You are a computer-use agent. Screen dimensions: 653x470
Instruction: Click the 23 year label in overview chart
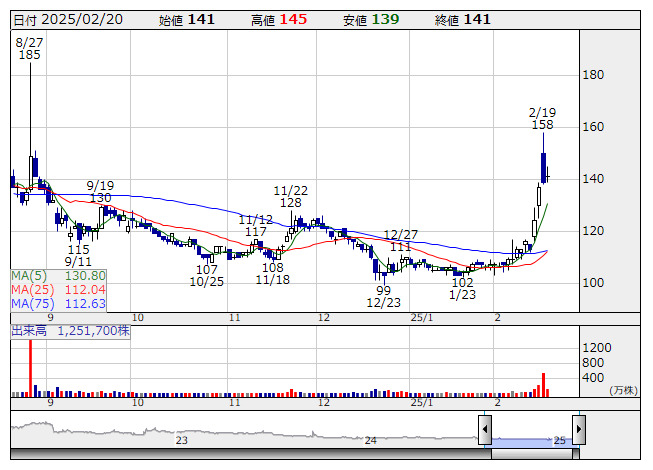click(x=182, y=440)
